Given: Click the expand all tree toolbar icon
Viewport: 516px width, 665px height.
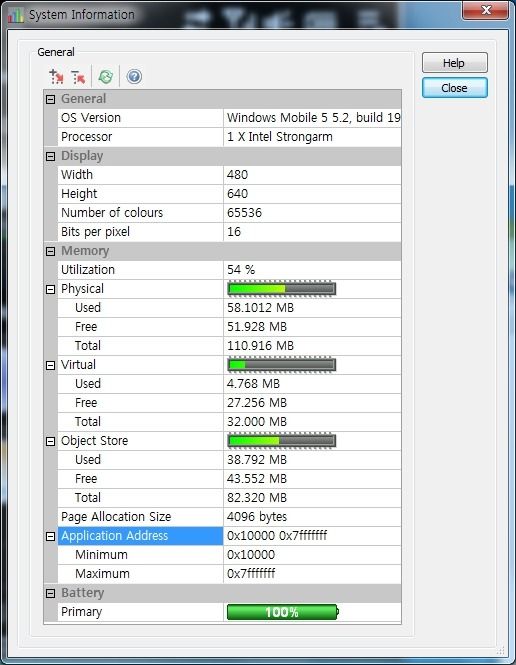Looking at the screenshot, I should click(x=56, y=77).
